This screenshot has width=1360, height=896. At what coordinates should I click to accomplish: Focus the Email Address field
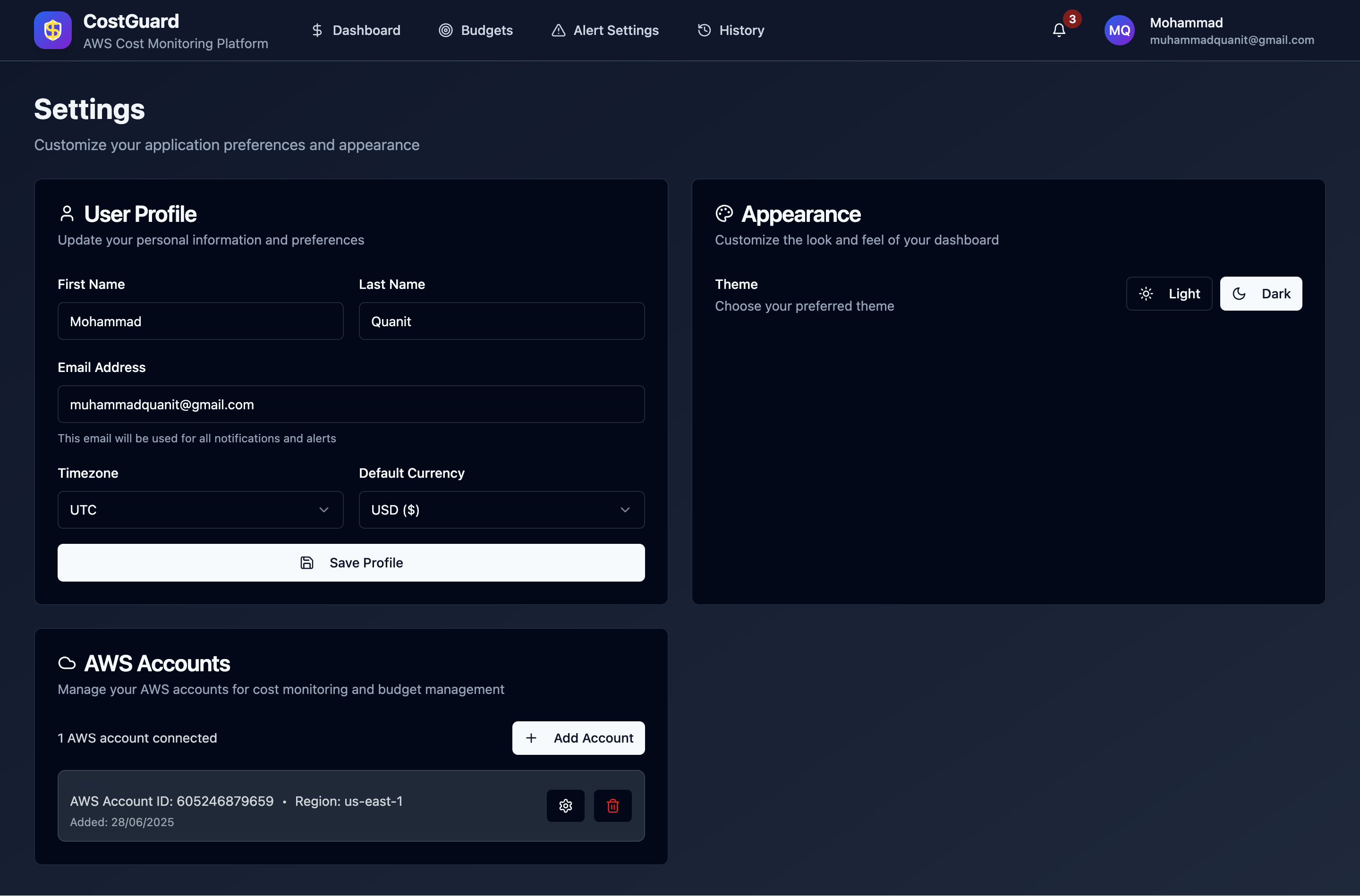tap(351, 405)
